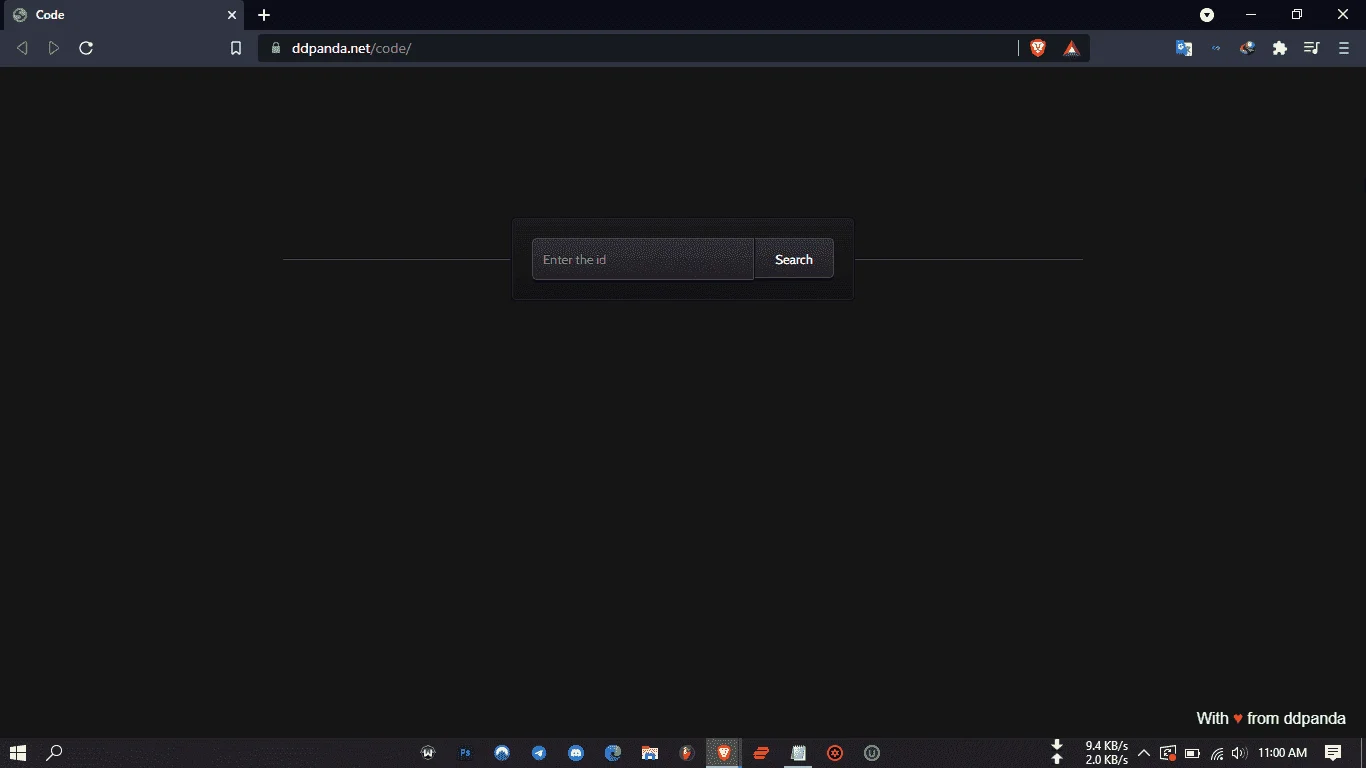Open the 11:00 AM clock
Screen dimensions: 1366x768
1282,753
